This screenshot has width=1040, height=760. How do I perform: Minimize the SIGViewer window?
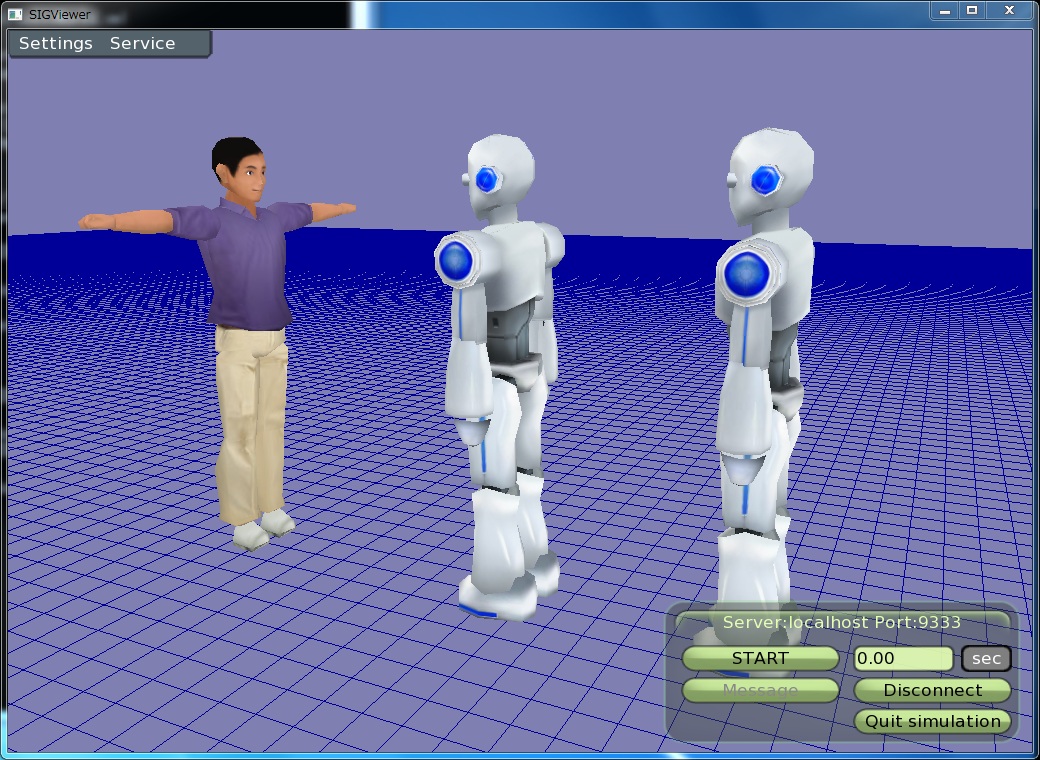tap(943, 10)
